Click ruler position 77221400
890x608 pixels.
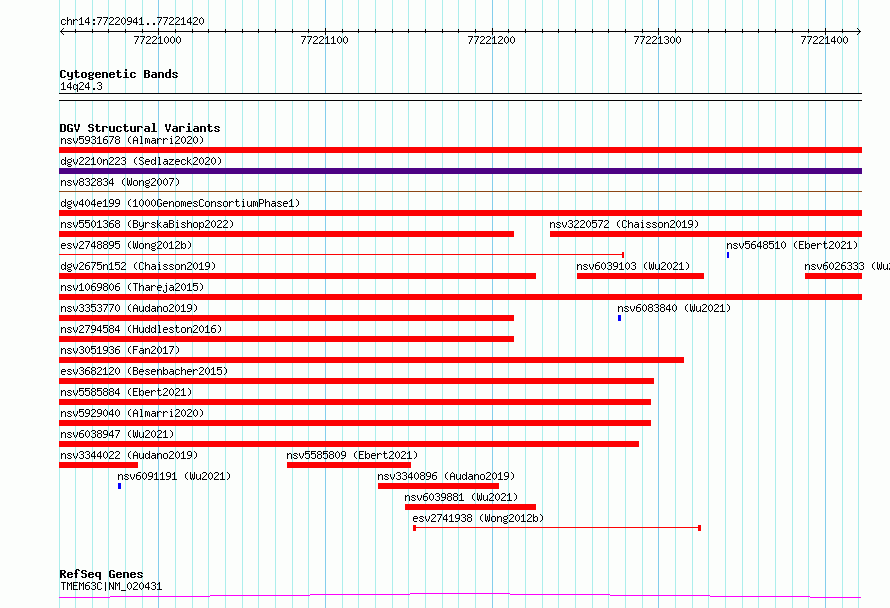pyautogui.click(x=824, y=40)
